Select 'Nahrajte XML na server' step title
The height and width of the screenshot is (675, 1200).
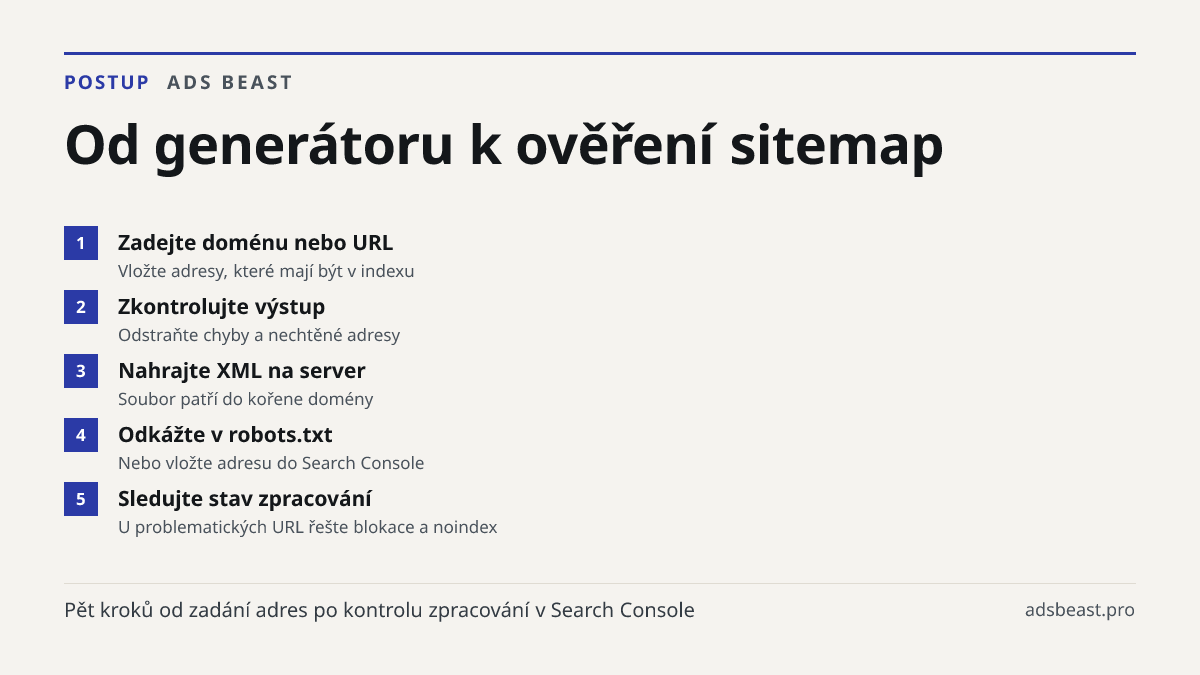click(x=242, y=371)
